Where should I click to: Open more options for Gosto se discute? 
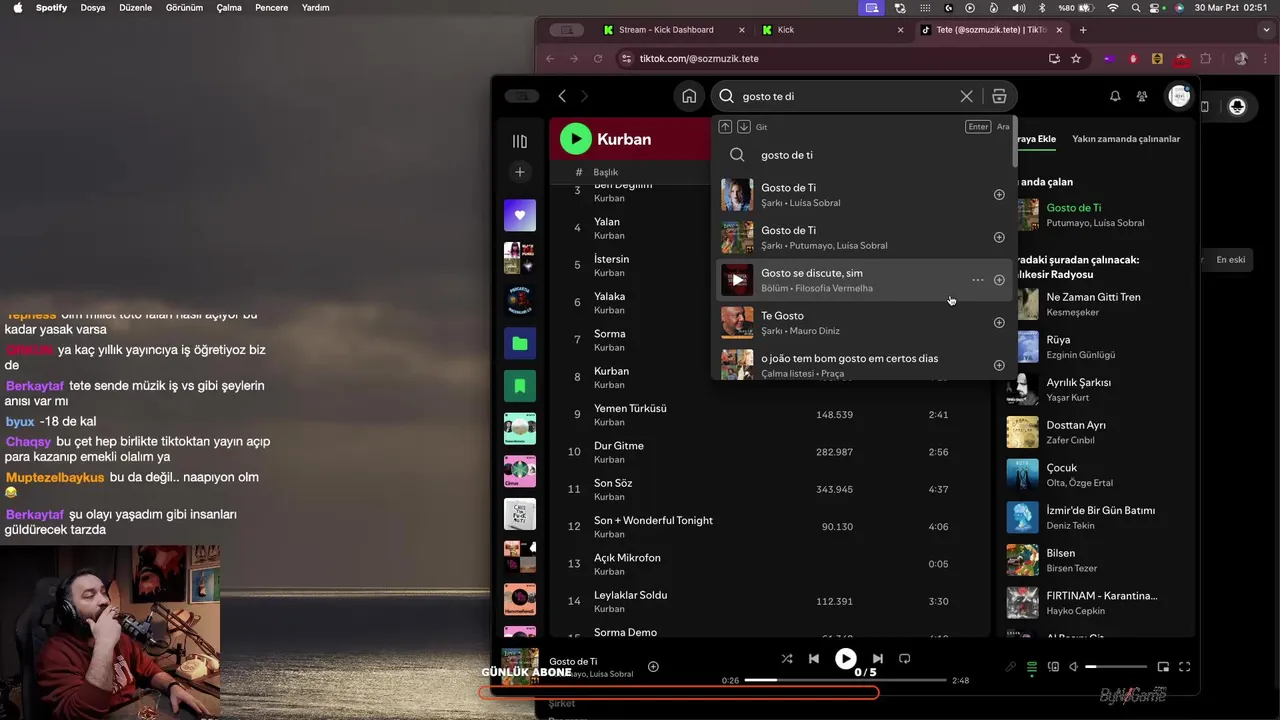977,280
